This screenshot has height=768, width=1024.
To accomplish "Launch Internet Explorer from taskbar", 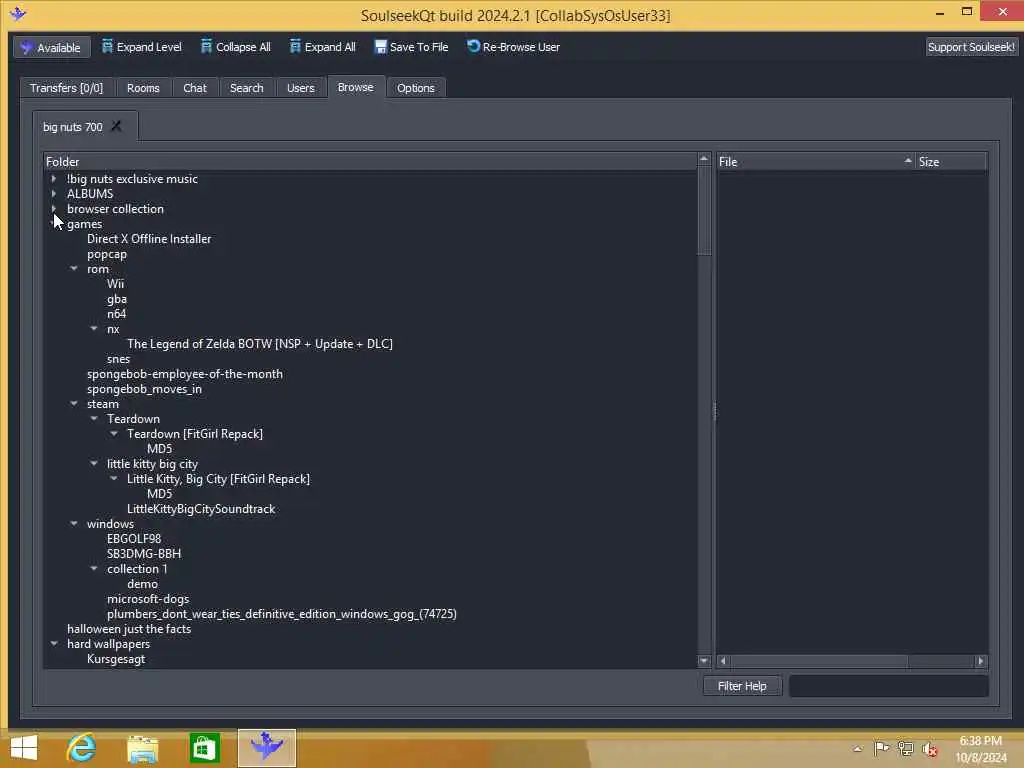I will 81,748.
